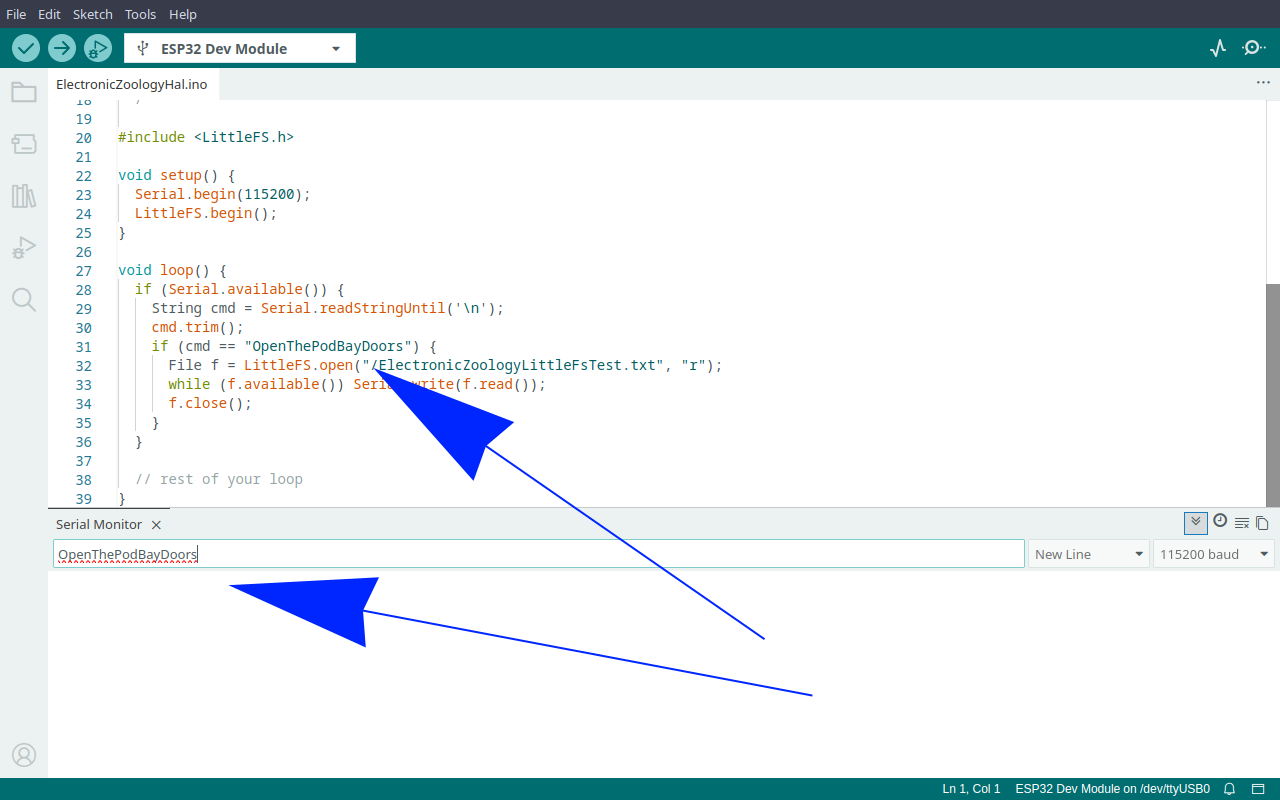Image resolution: width=1280 pixels, height=800 pixels.
Task: Click the Upload arrow button
Action: 62,48
